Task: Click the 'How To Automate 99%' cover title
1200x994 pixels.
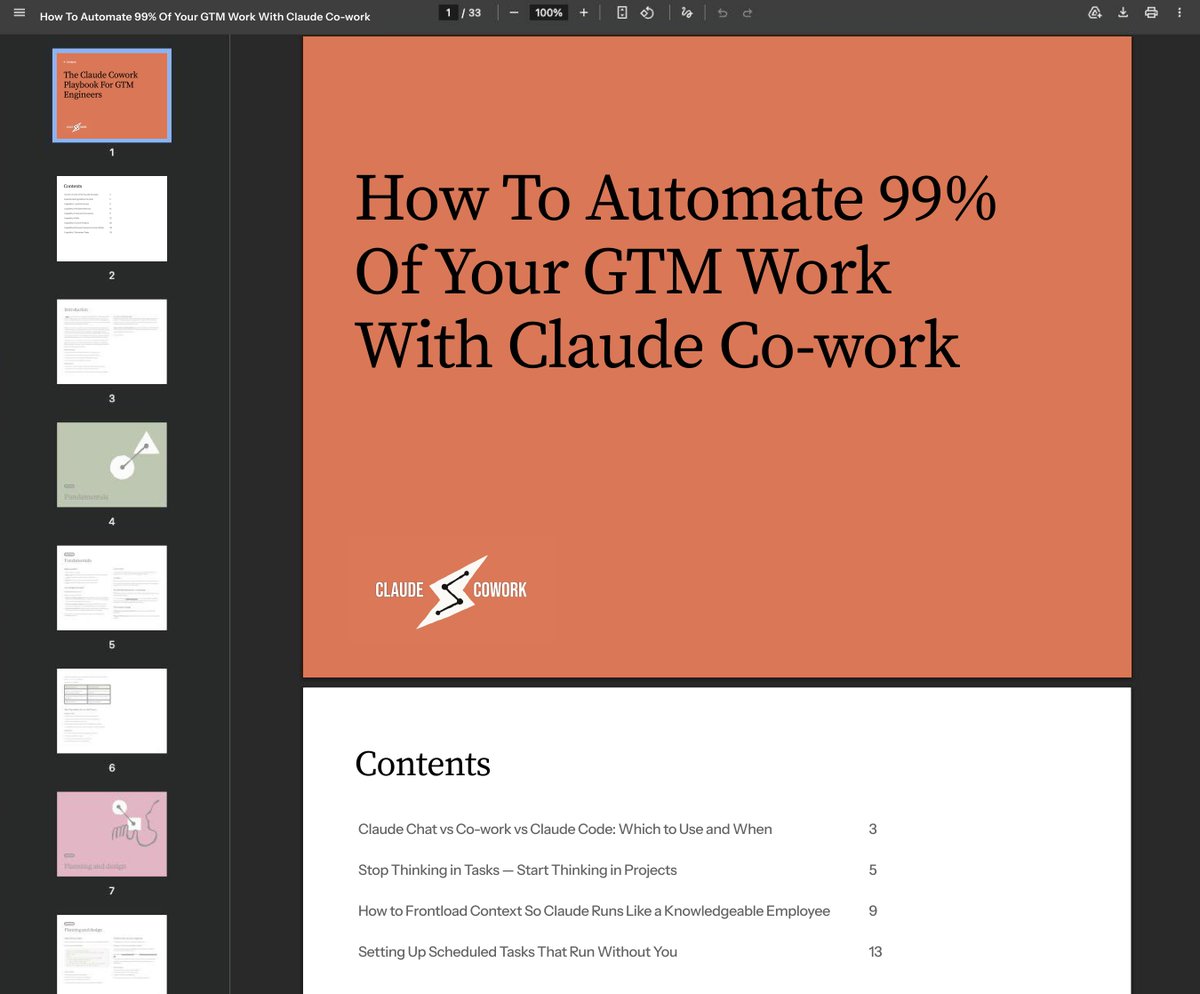Action: coord(676,271)
